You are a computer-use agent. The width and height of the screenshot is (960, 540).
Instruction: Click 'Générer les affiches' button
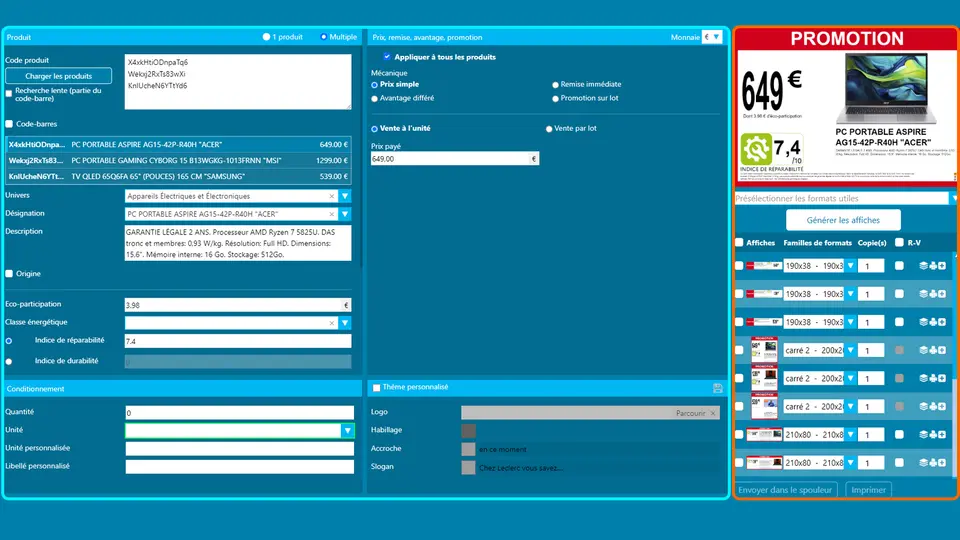843,220
